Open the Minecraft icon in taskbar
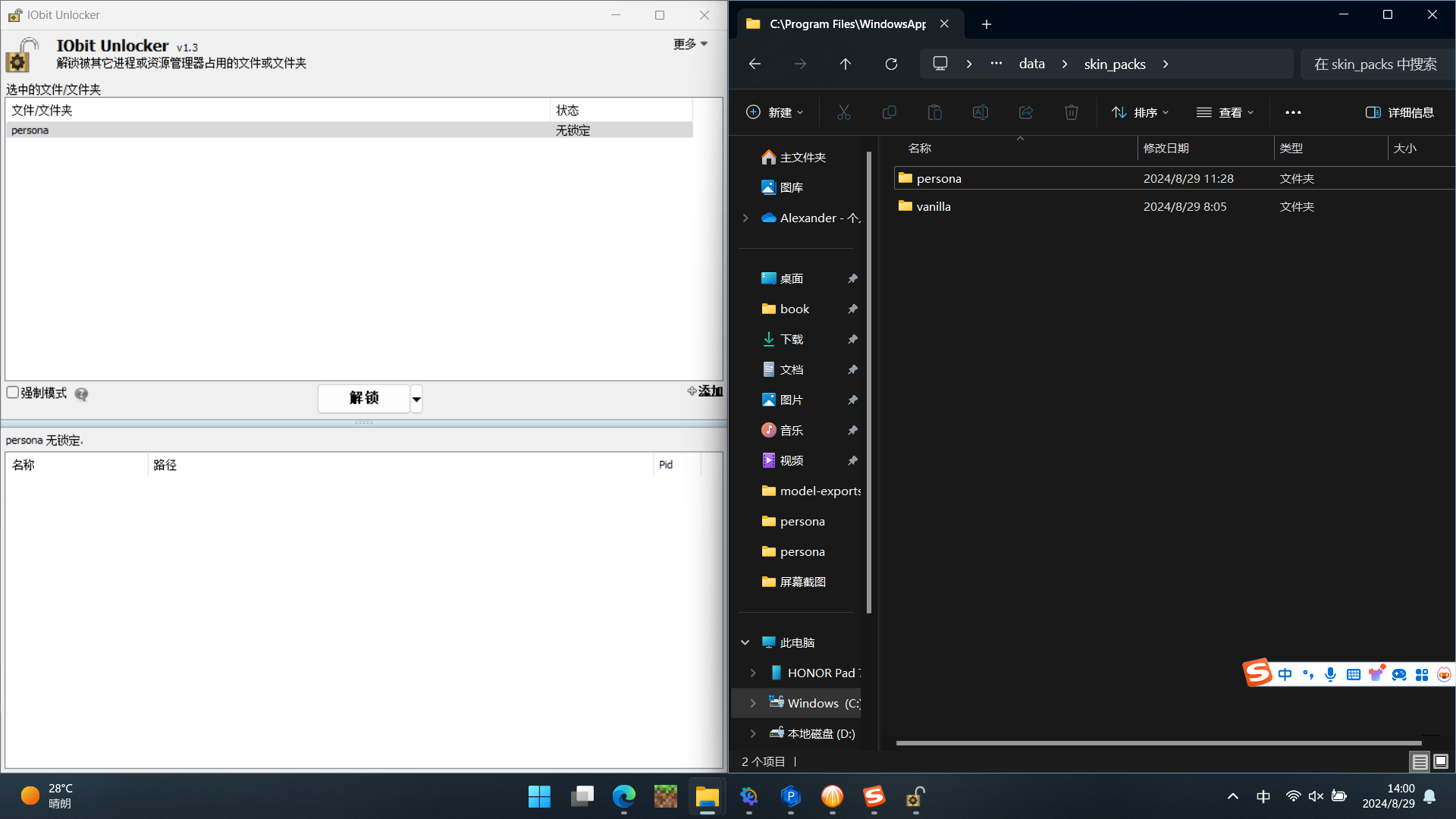This screenshot has width=1456, height=819. pos(665,796)
